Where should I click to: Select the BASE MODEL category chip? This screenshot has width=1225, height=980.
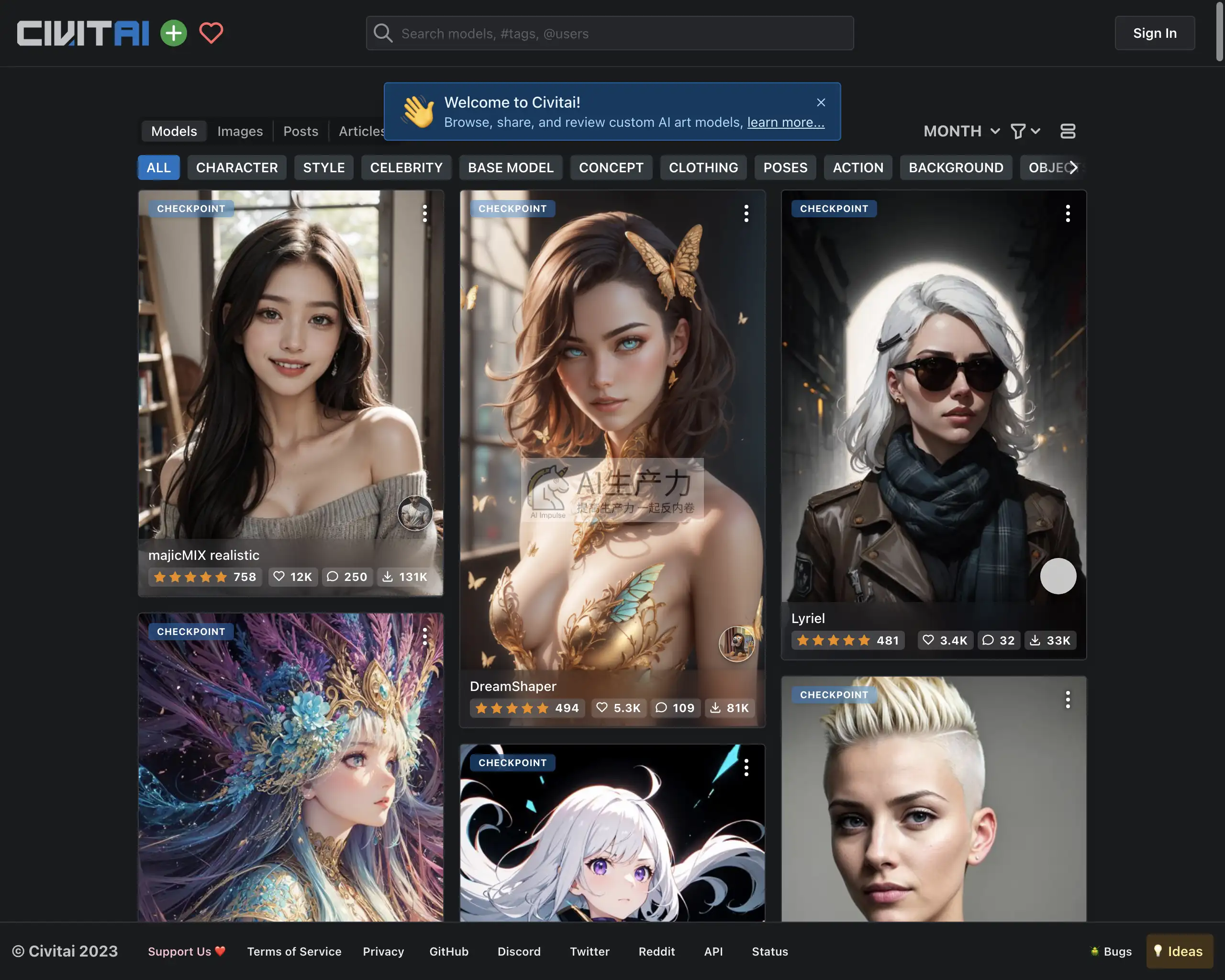click(x=511, y=167)
